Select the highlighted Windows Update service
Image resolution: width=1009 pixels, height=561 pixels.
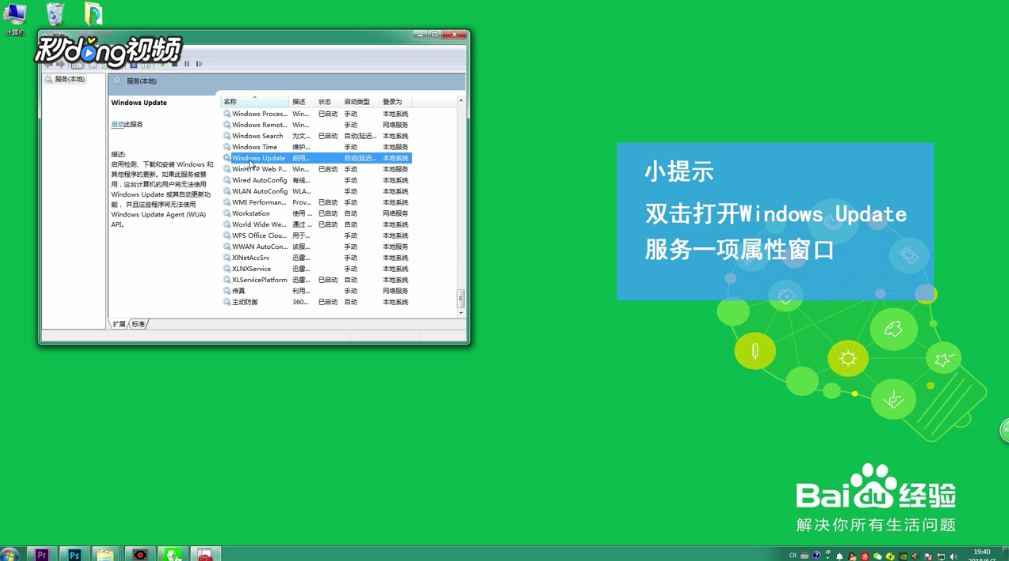pyautogui.click(x=316, y=158)
